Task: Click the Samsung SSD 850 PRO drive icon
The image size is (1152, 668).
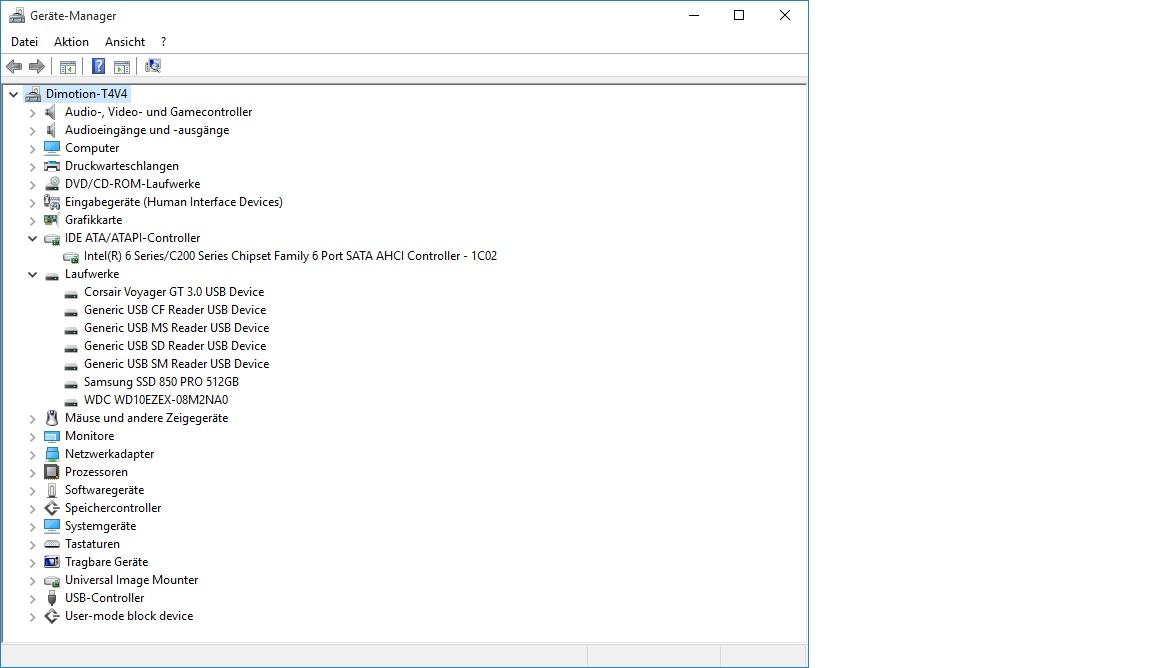Action: click(71, 383)
